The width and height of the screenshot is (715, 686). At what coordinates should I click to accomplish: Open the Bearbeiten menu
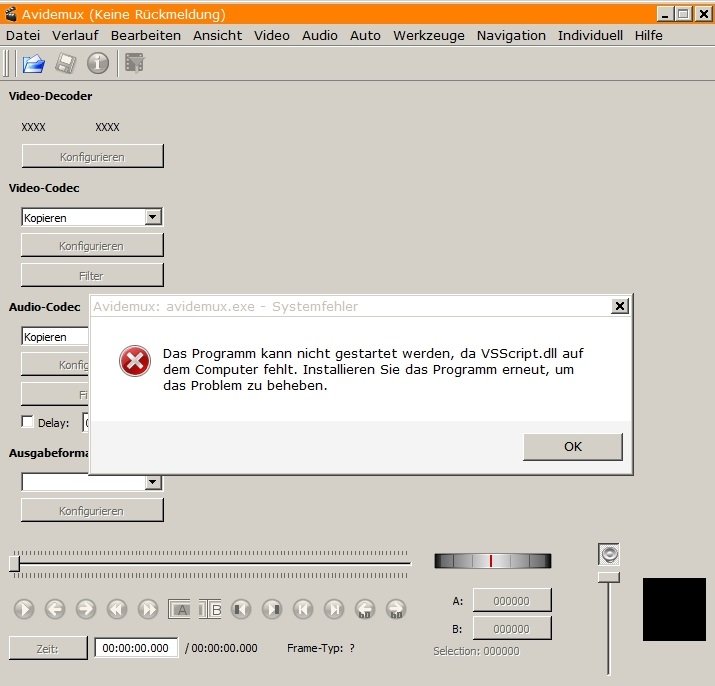pyautogui.click(x=145, y=36)
